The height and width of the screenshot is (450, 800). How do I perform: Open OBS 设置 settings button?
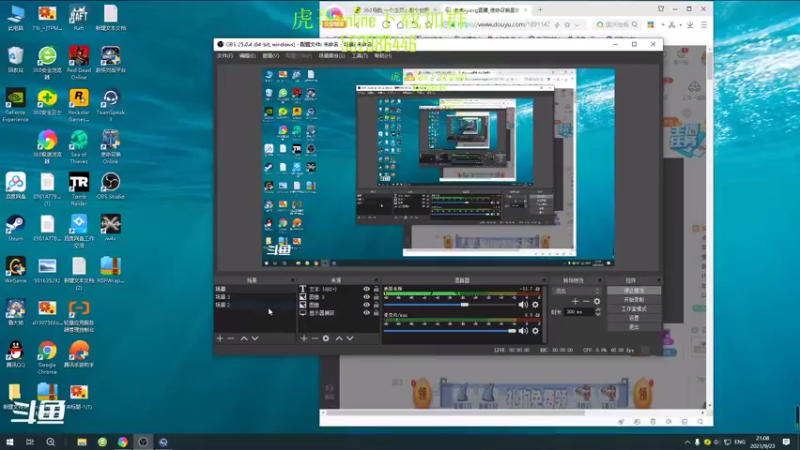(634, 318)
